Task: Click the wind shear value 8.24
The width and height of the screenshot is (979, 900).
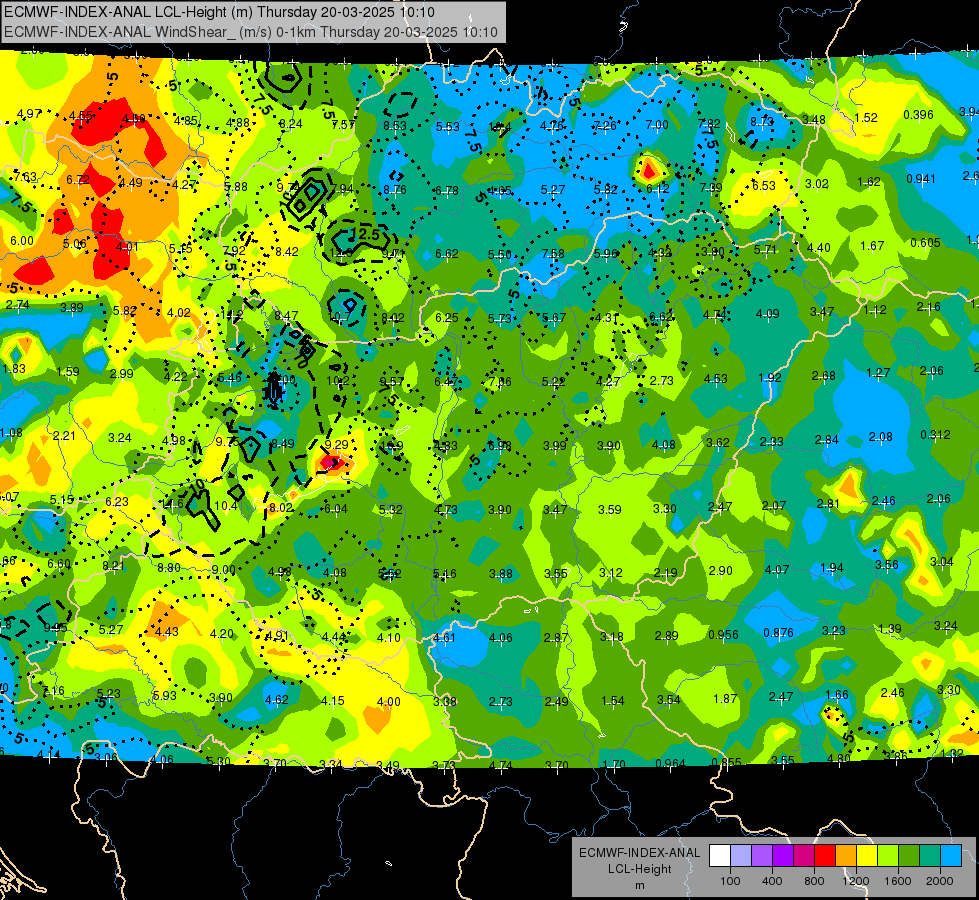Action: coord(290,124)
